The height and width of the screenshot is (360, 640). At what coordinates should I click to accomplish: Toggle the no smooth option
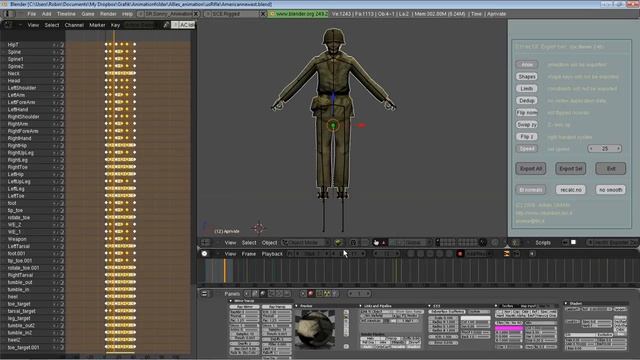pyautogui.click(x=611, y=190)
